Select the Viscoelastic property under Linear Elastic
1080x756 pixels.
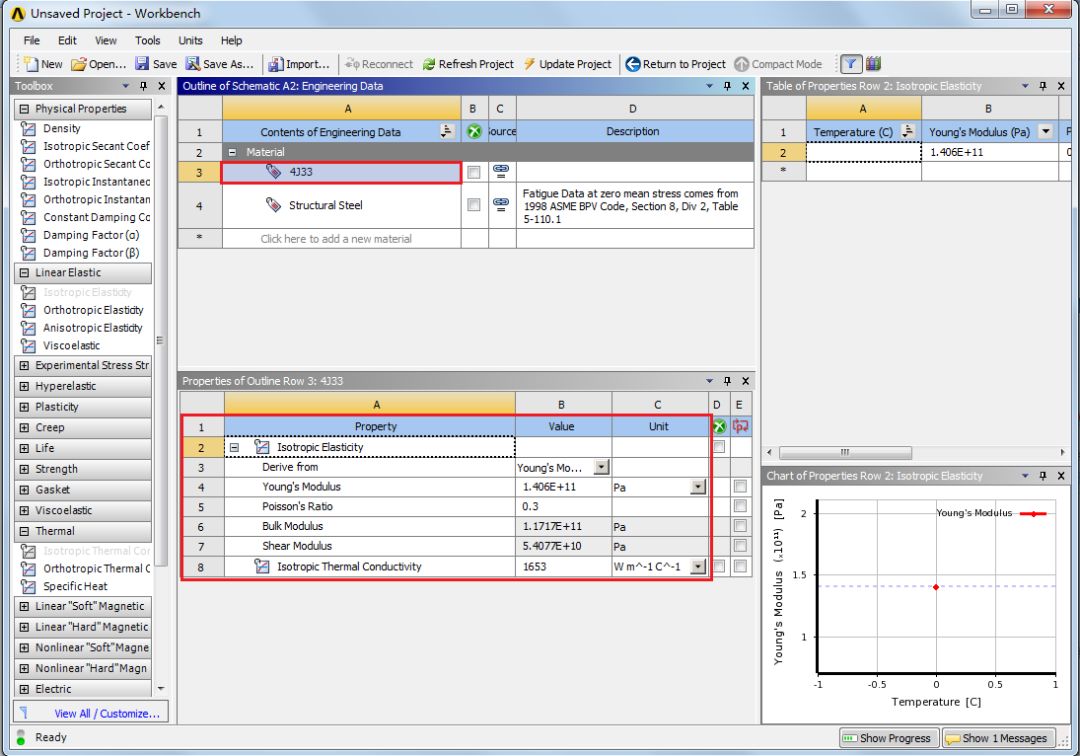72,346
